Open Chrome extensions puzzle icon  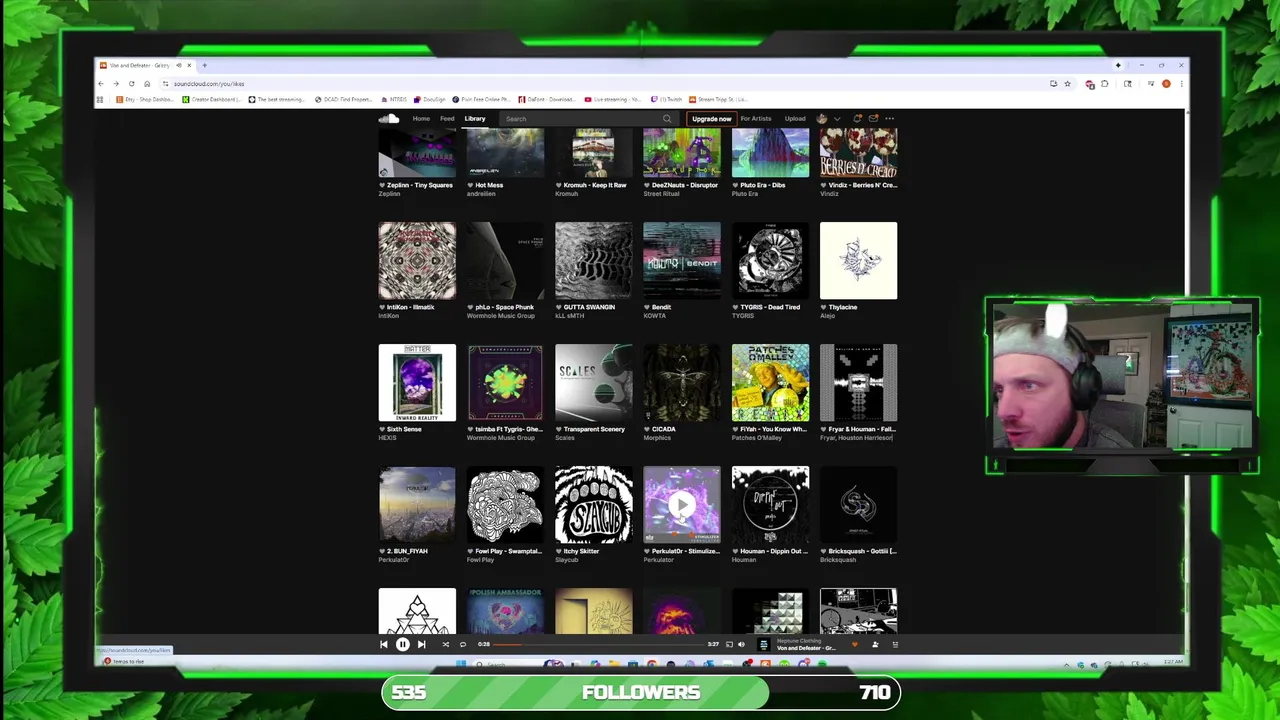pyautogui.click(x=1104, y=84)
